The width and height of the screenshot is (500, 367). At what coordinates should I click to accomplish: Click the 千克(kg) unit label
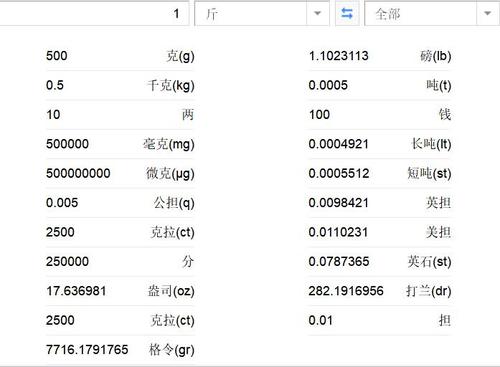171,85
